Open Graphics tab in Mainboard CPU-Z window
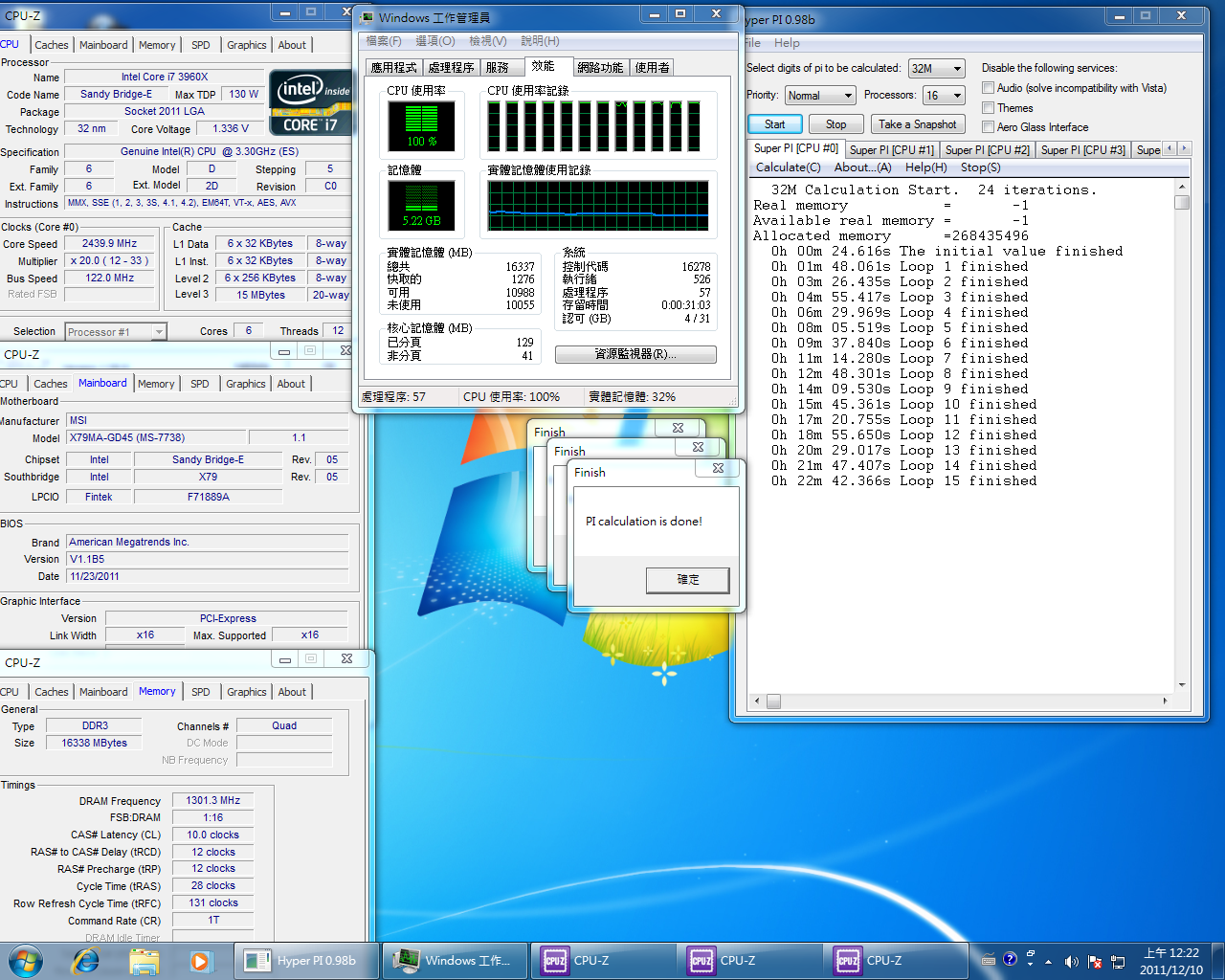The image size is (1225, 980). point(246,384)
